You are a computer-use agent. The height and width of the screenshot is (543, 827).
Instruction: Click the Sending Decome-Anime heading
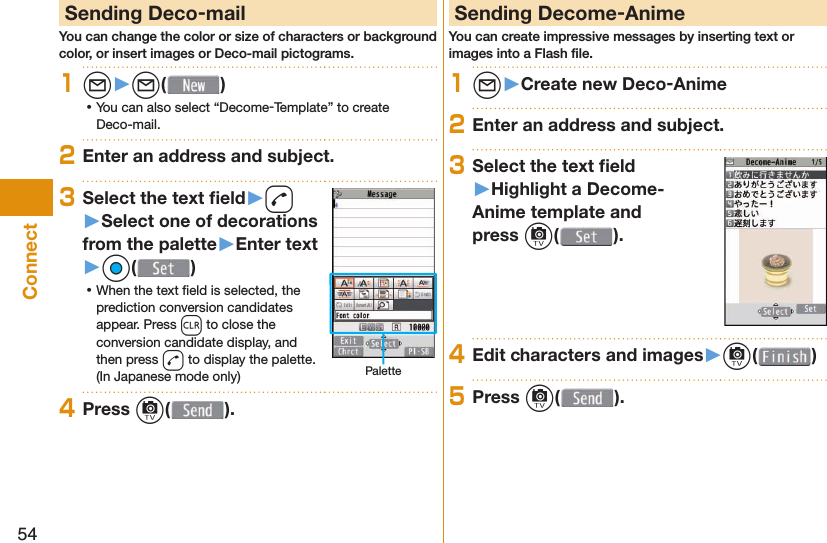(x=570, y=13)
